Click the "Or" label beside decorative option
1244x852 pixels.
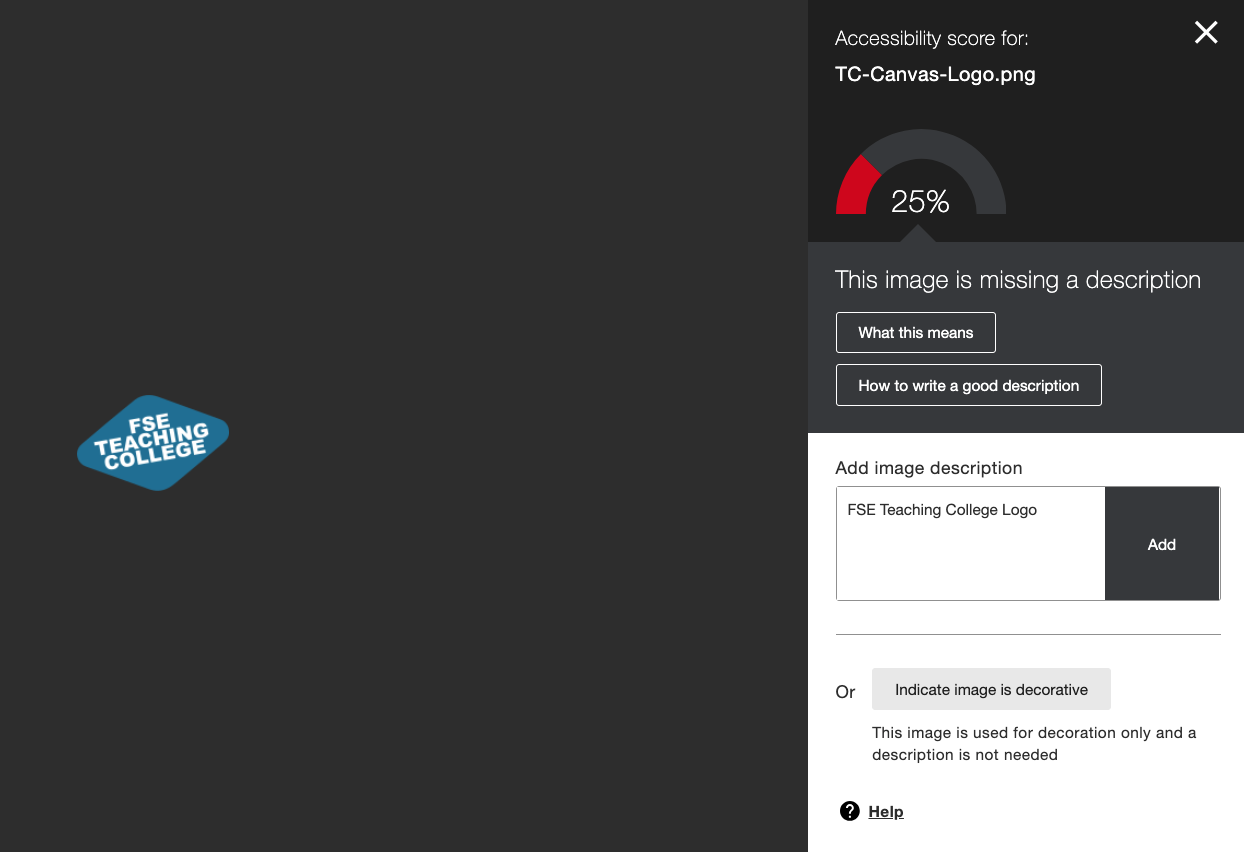click(845, 691)
